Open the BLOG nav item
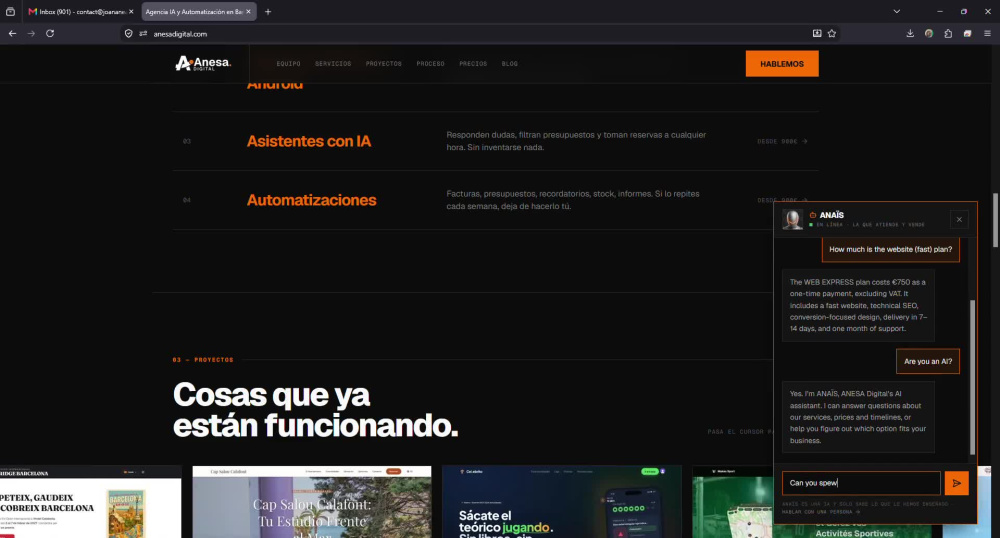Screen dimensions: 1000x538 pyautogui.click(x=510, y=64)
